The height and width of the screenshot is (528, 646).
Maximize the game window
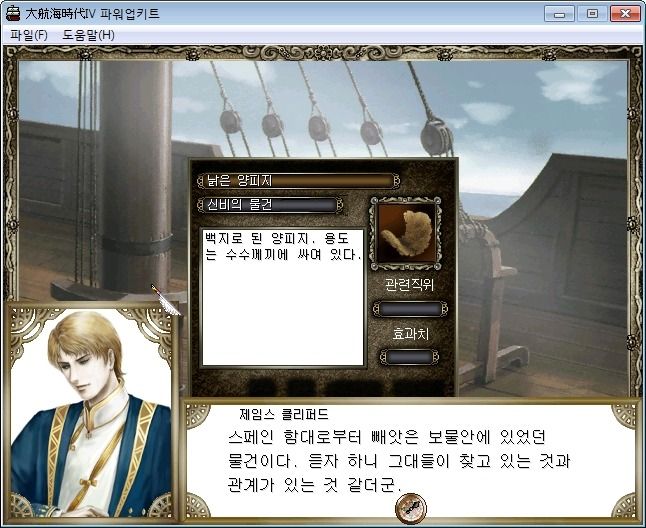(592, 14)
